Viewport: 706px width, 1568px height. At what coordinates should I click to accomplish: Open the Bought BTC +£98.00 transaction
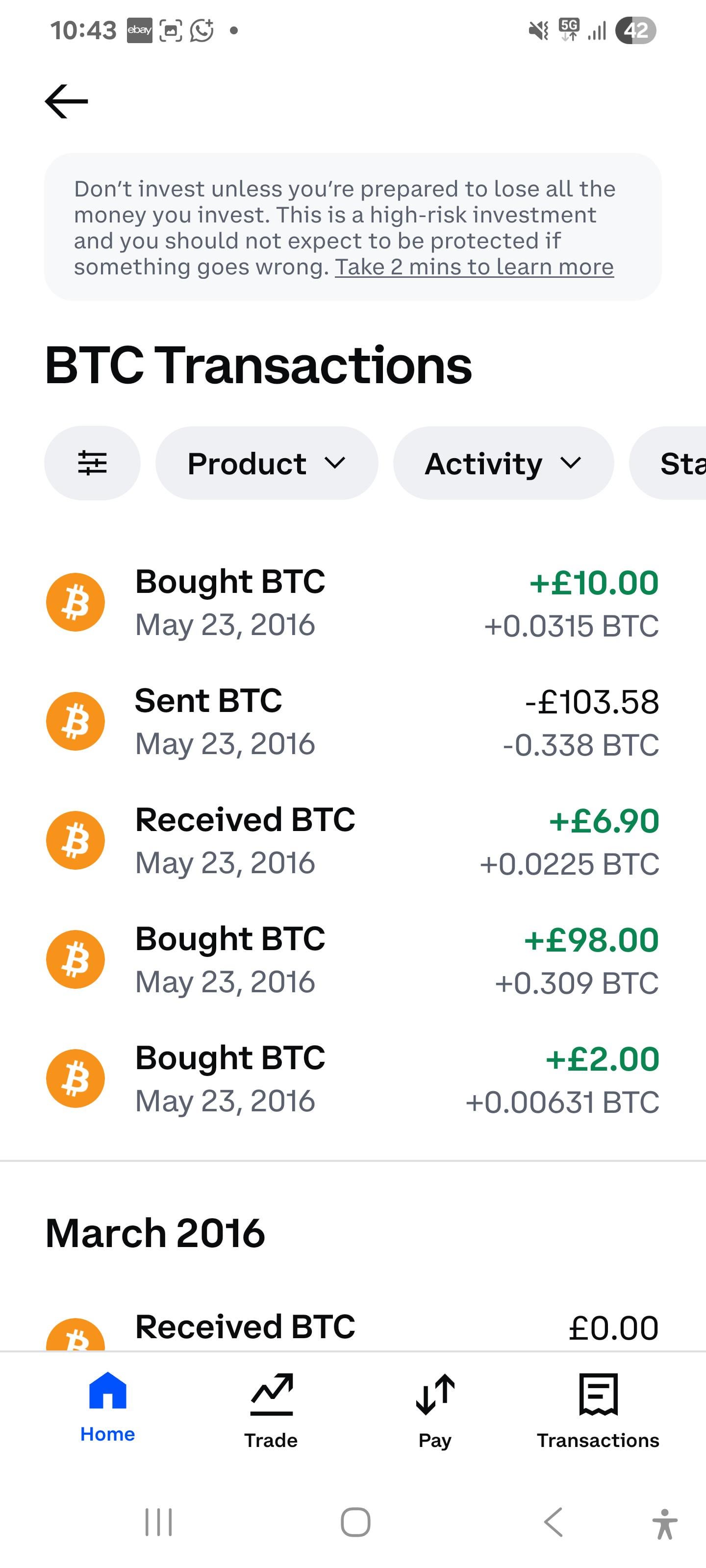point(353,960)
